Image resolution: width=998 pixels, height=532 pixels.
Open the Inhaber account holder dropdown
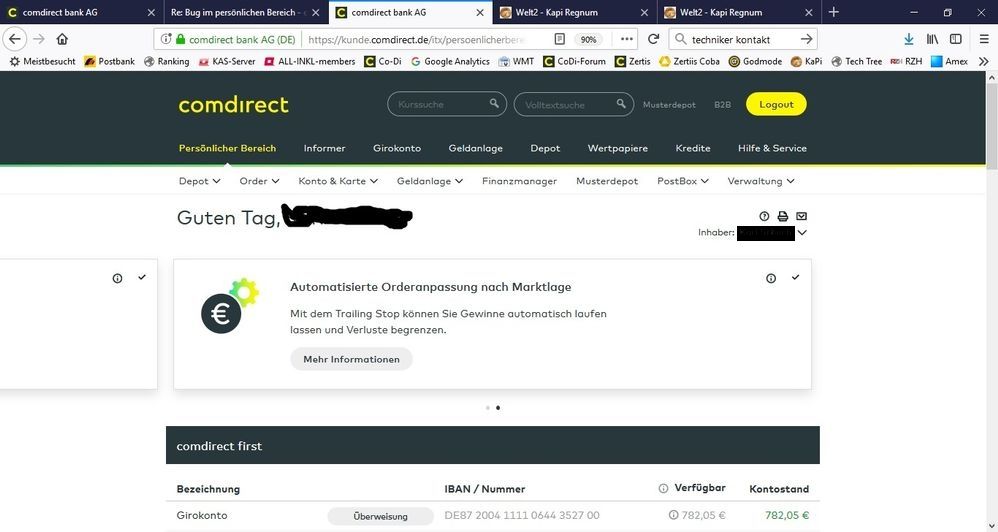click(802, 233)
